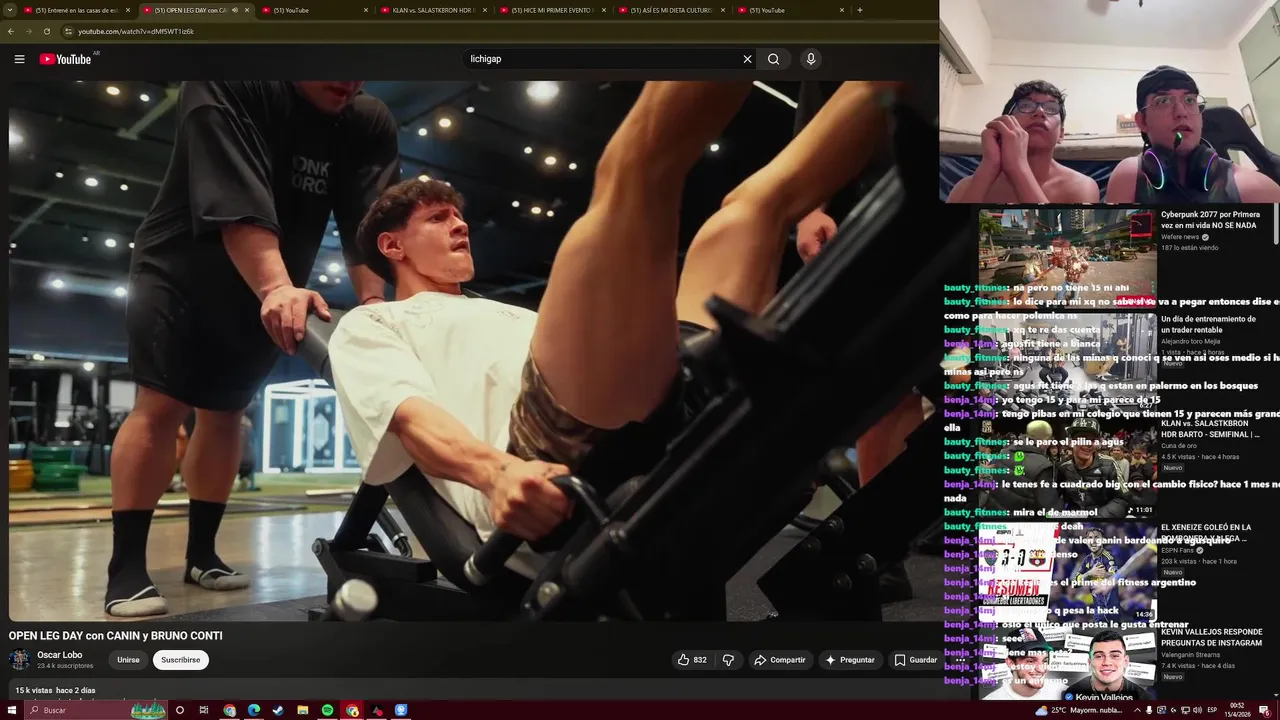Open the video's three-dot more actions menu
The image size is (1280, 720).
point(960,660)
